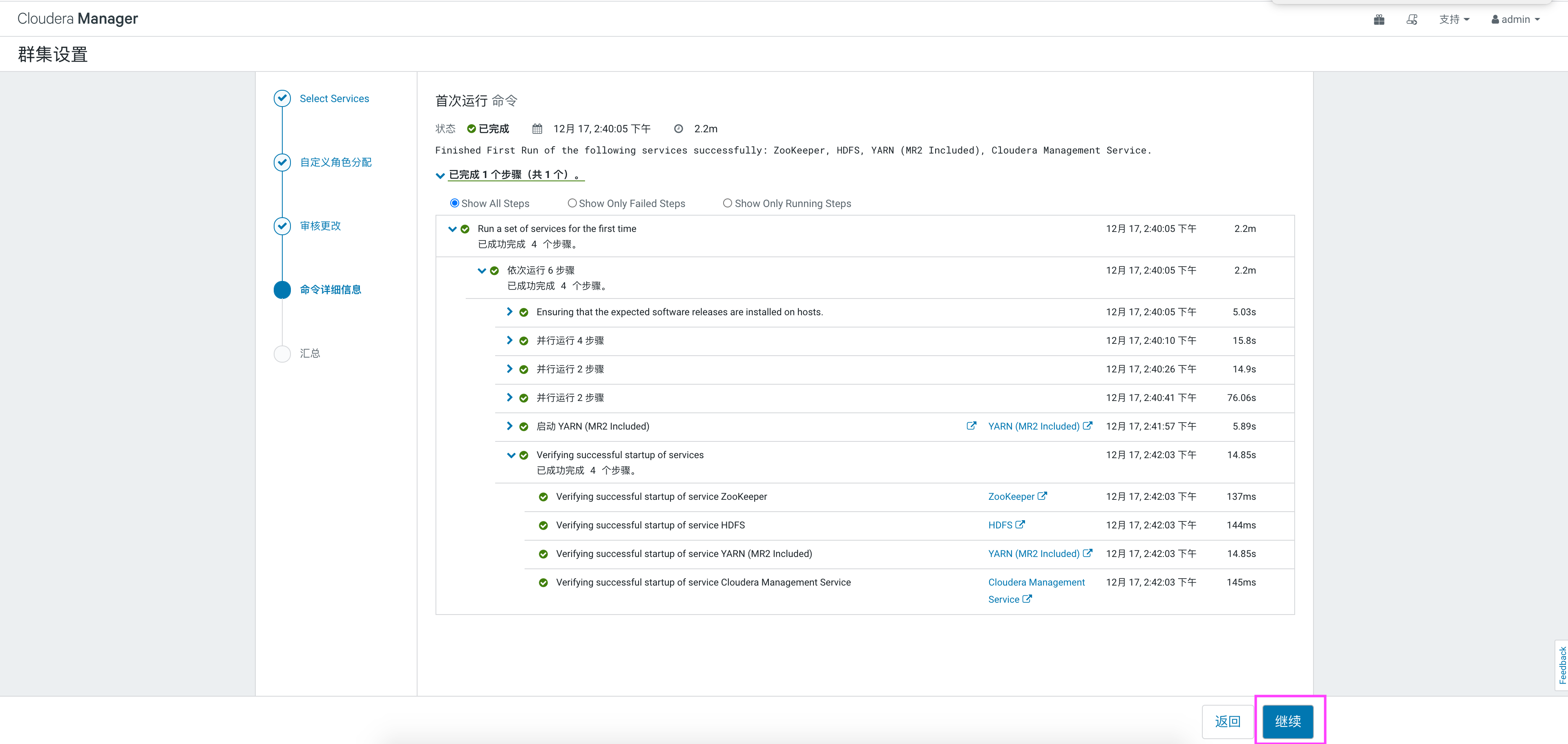This screenshot has width=1568, height=744.
Task: Click the 继续 button
Action: (x=1287, y=722)
